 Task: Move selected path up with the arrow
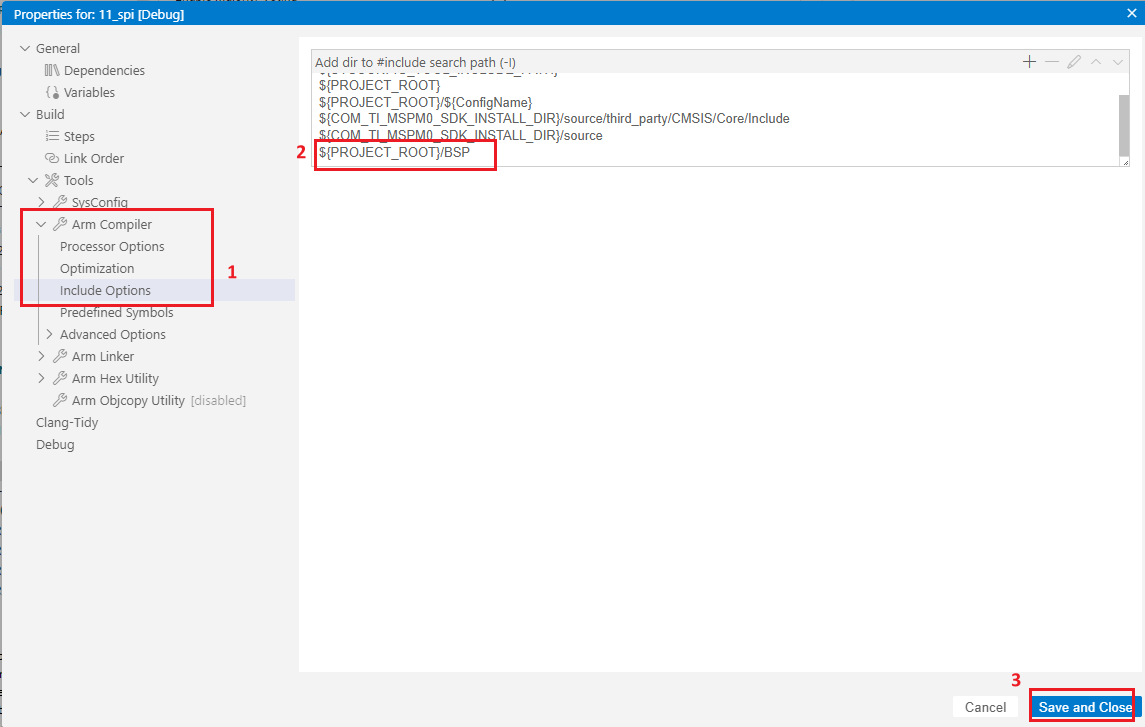coord(1095,62)
